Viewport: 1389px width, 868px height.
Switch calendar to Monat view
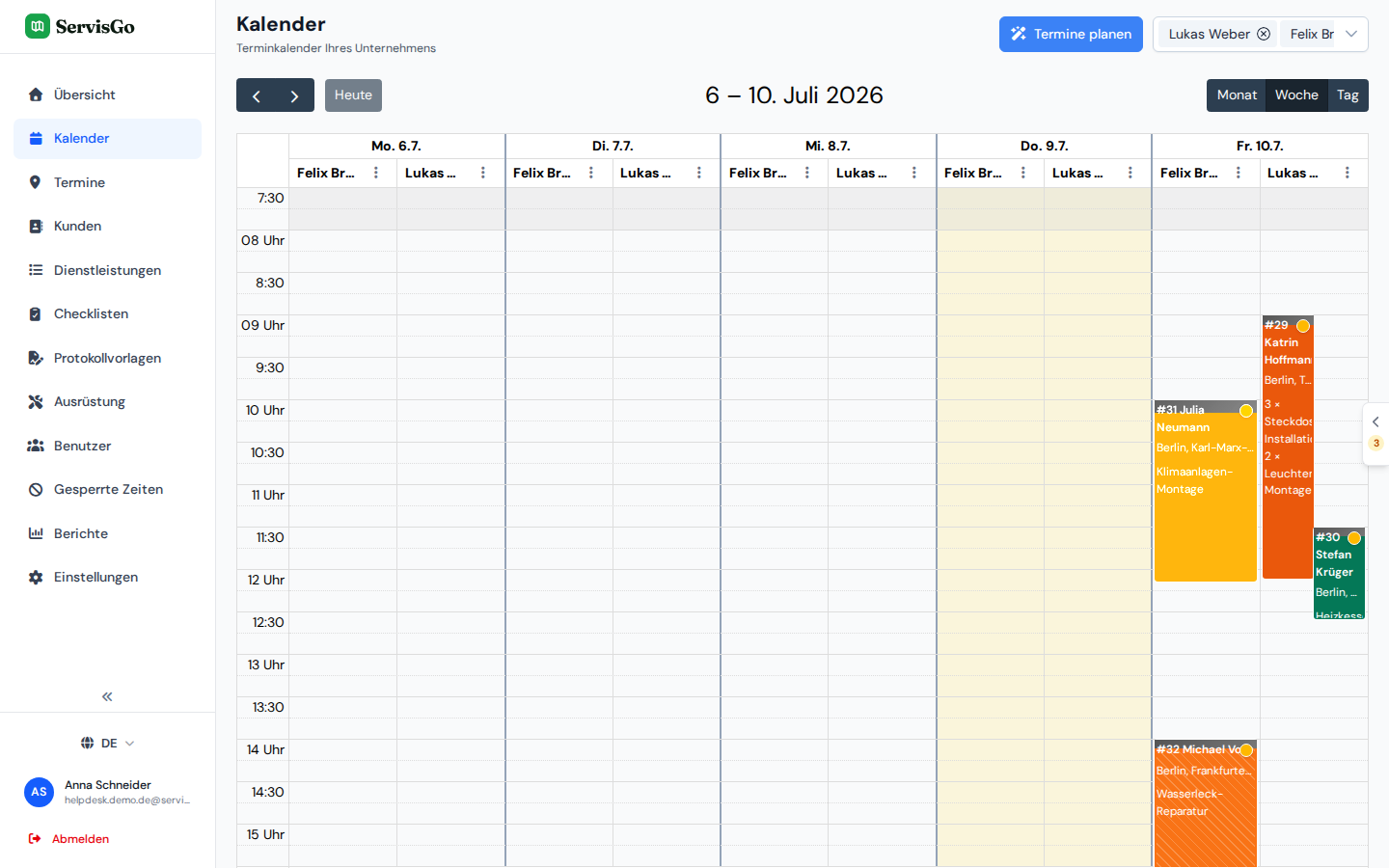[1237, 95]
